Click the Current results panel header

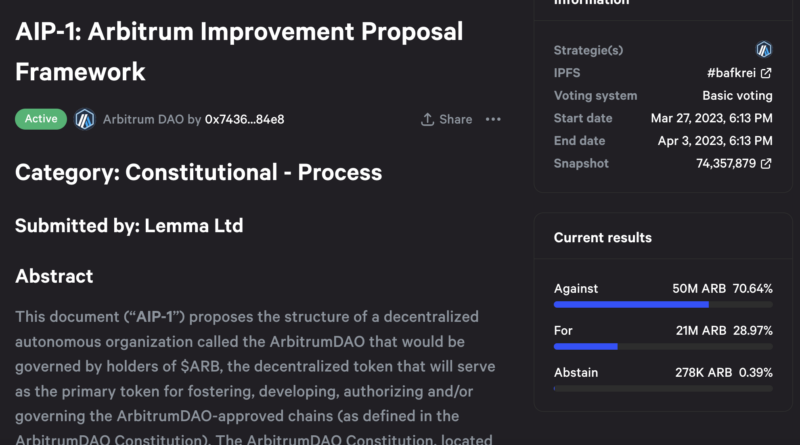click(x=603, y=238)
